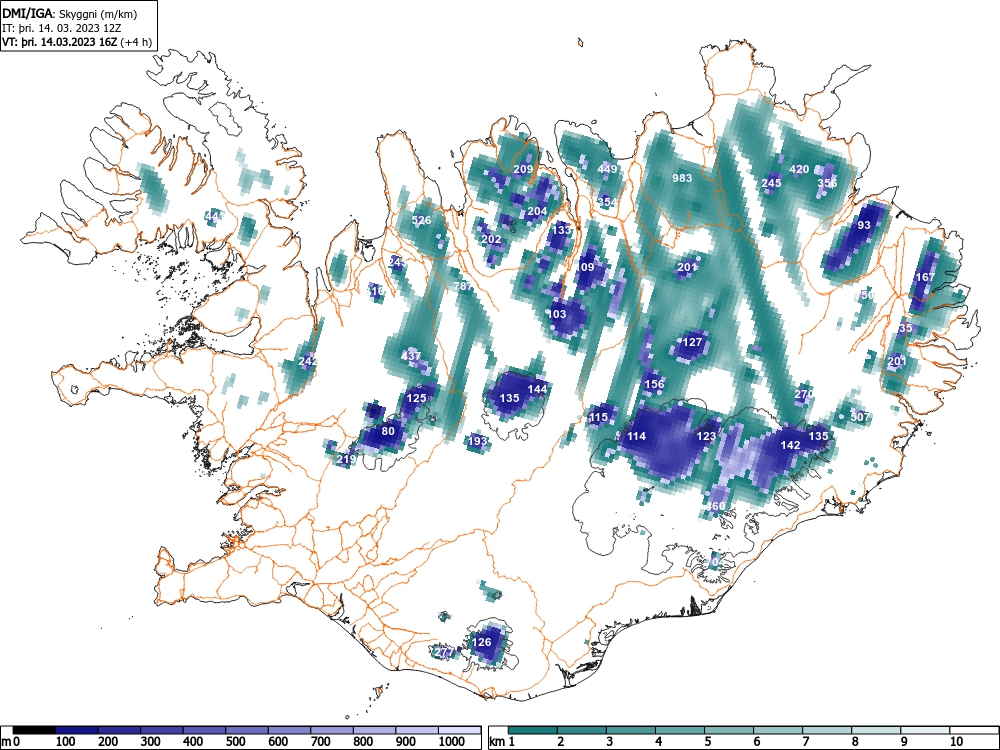The image size is (1000, 750).
Task: Click the 202 value on the map
Action: tap(491, 240)
